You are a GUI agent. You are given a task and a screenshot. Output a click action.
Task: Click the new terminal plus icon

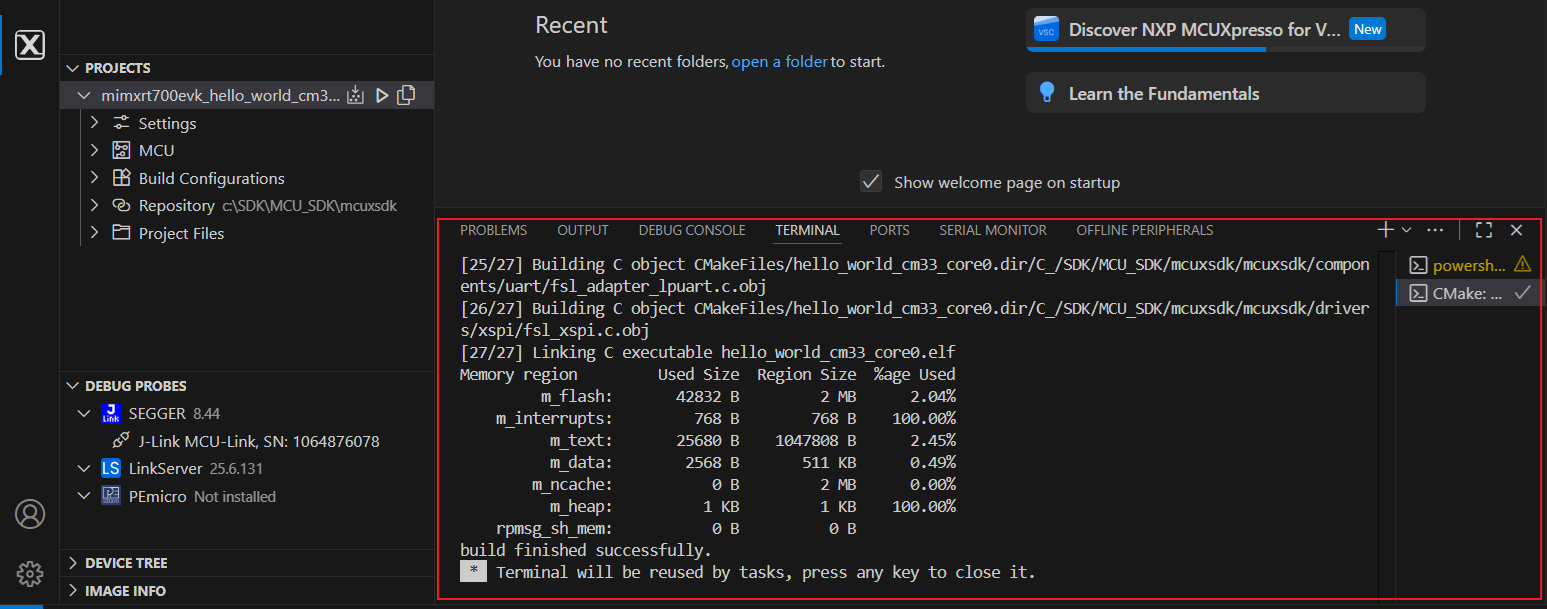tap(1385, 230)
